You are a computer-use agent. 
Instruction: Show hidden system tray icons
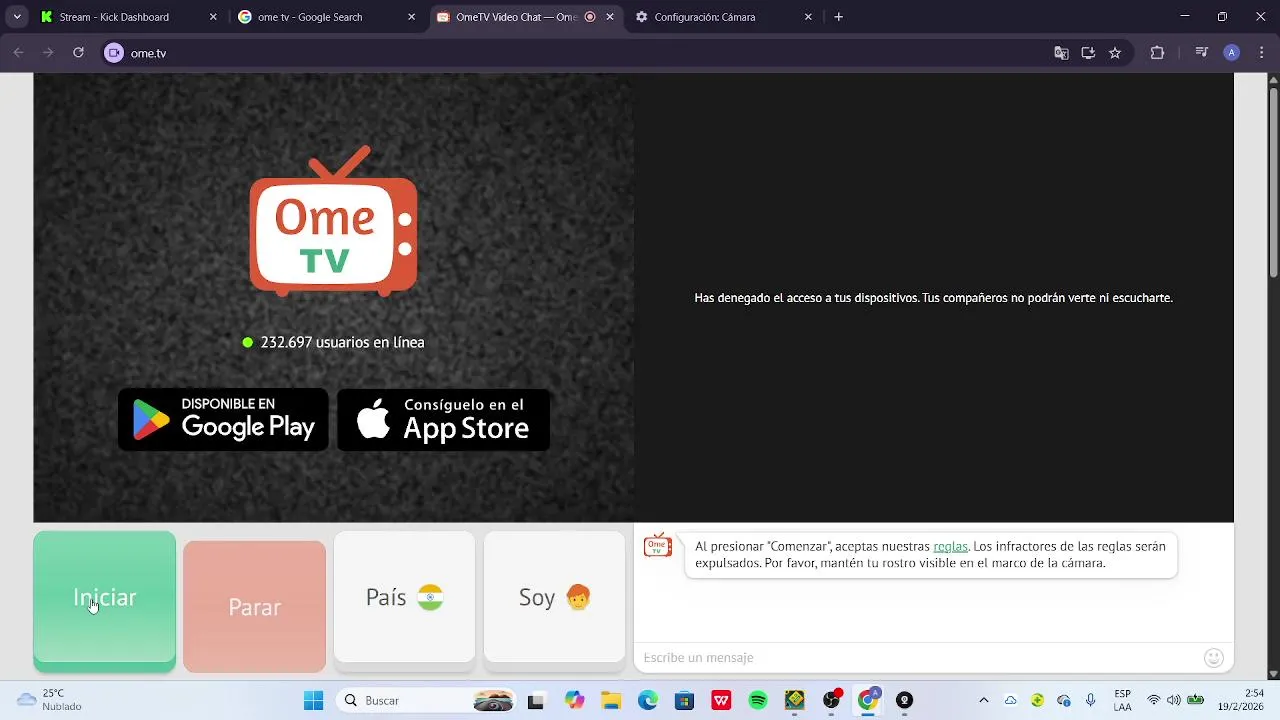coord(984,700)
